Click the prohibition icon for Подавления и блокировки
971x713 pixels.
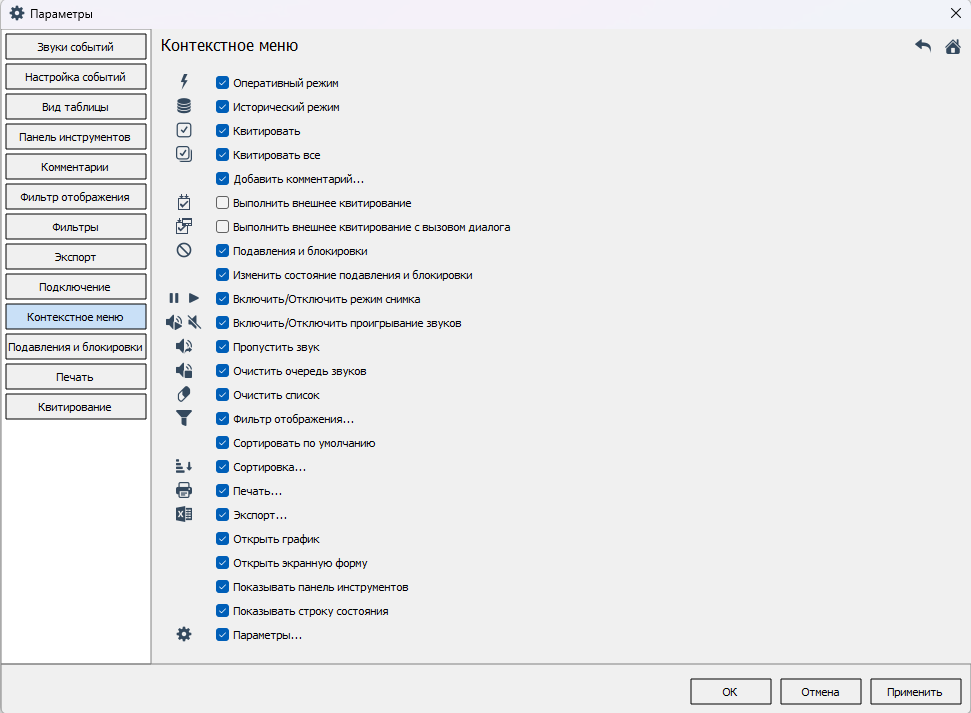point(183,250)
